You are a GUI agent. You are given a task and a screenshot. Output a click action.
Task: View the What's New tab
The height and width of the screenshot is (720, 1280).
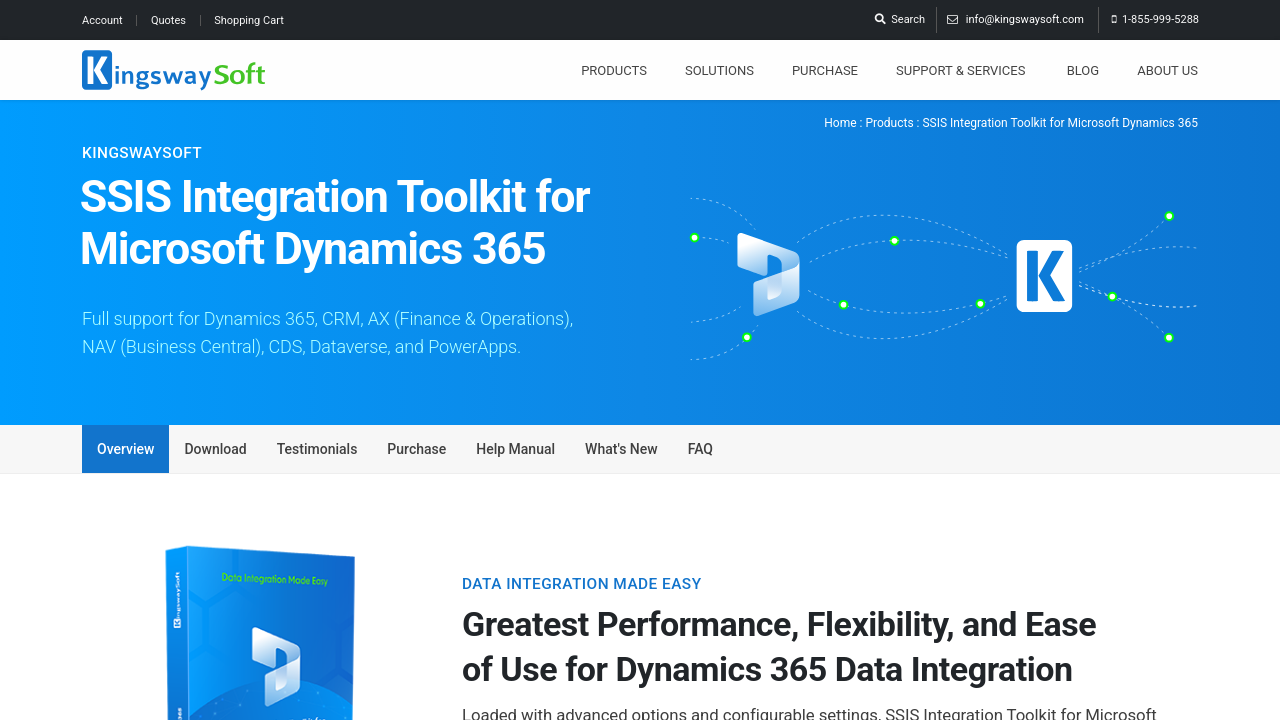coord(621,449)
